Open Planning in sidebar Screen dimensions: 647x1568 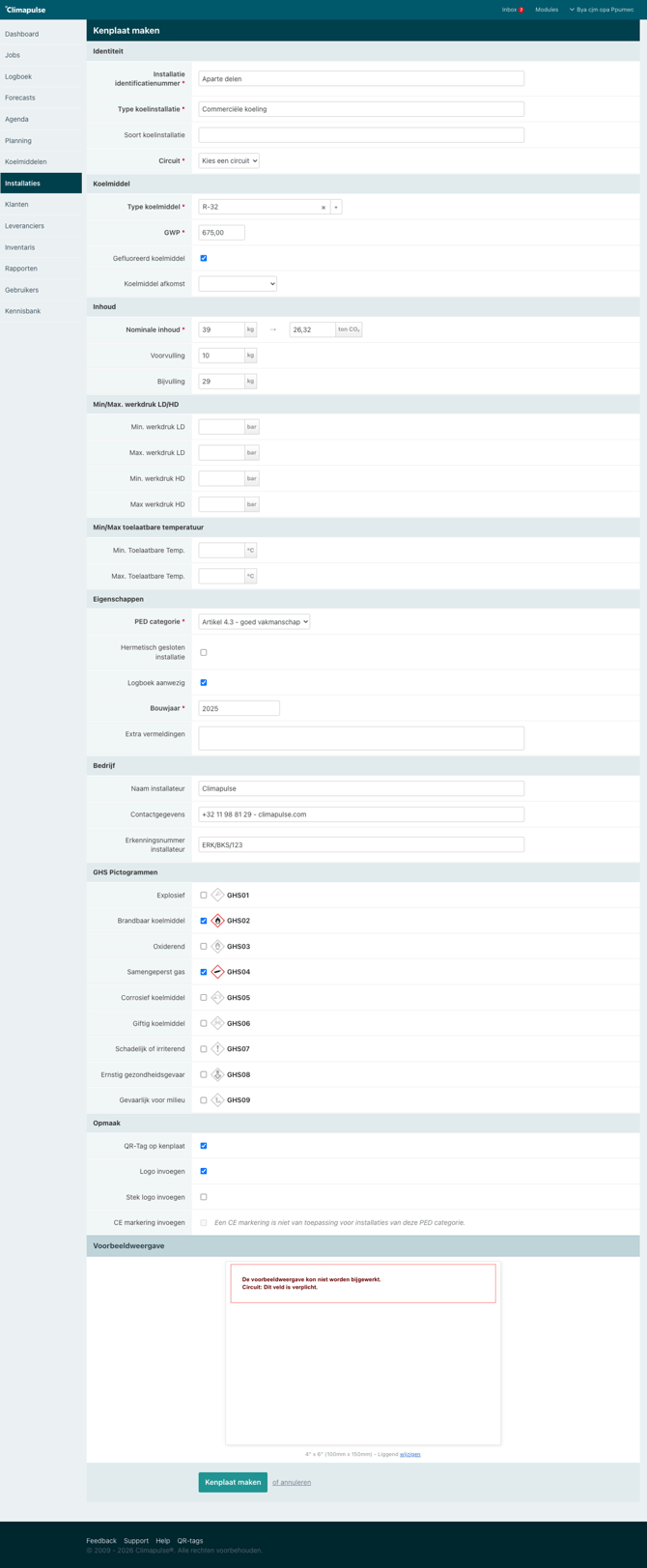tap(41, 140)
